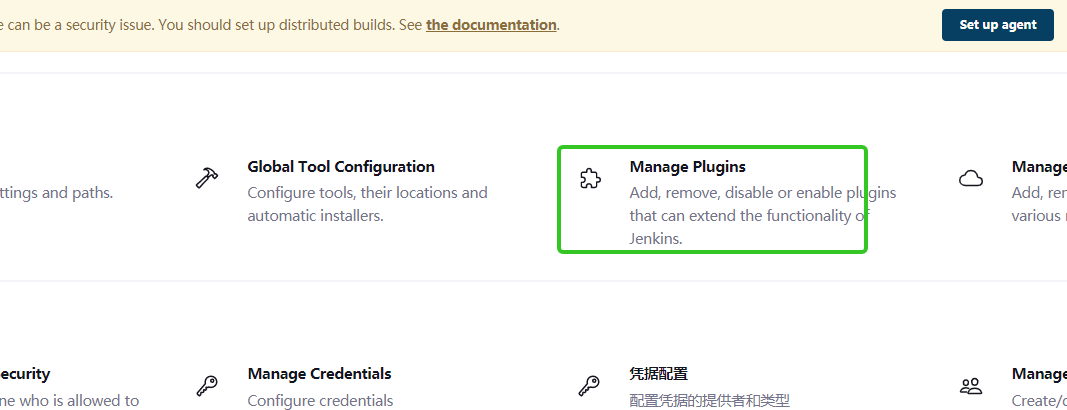
Task: Open the Global Tool Configuration heading
Action: coord(341,167)
